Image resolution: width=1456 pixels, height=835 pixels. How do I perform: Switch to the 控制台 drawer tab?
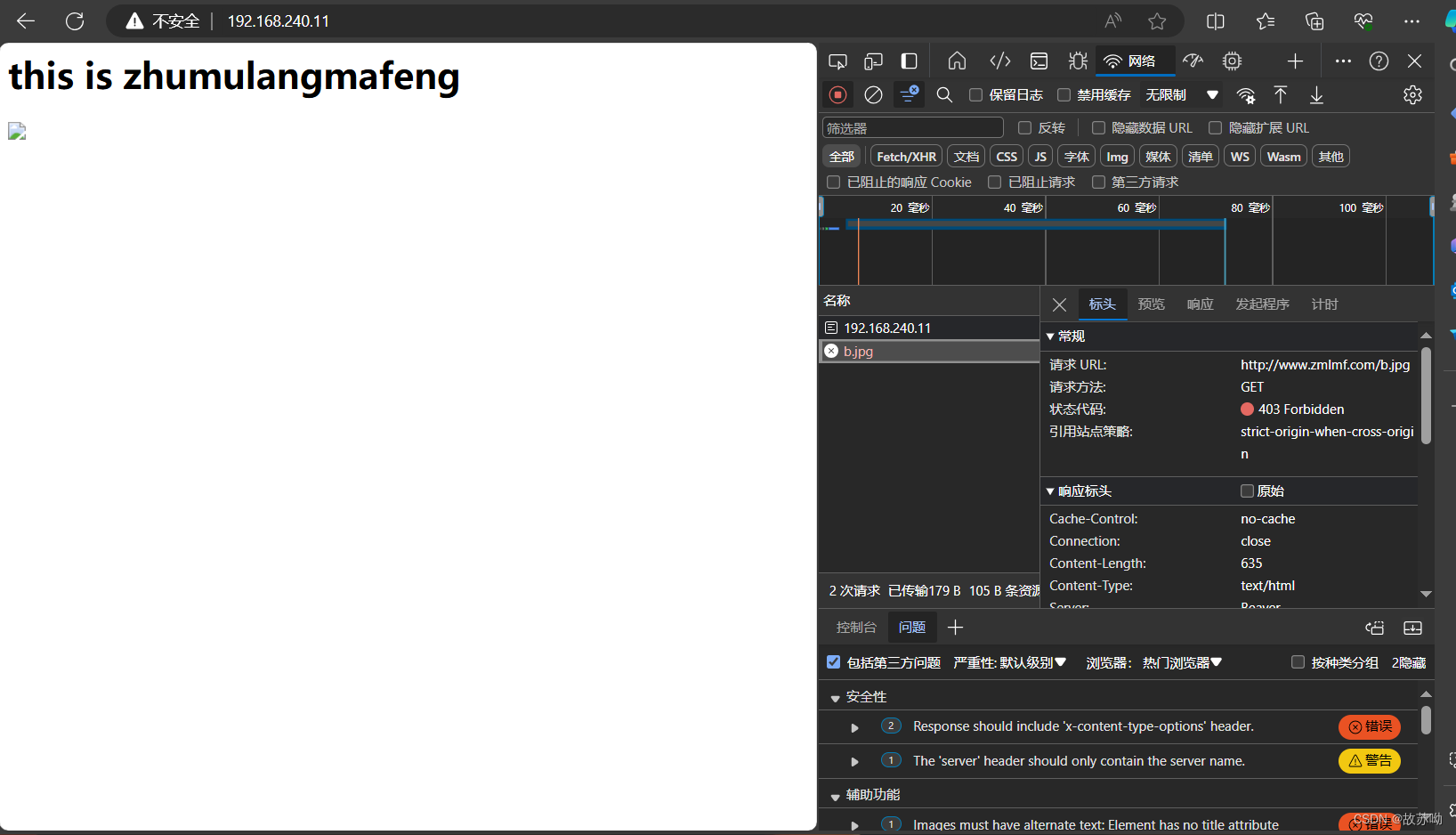pos(856,628)
